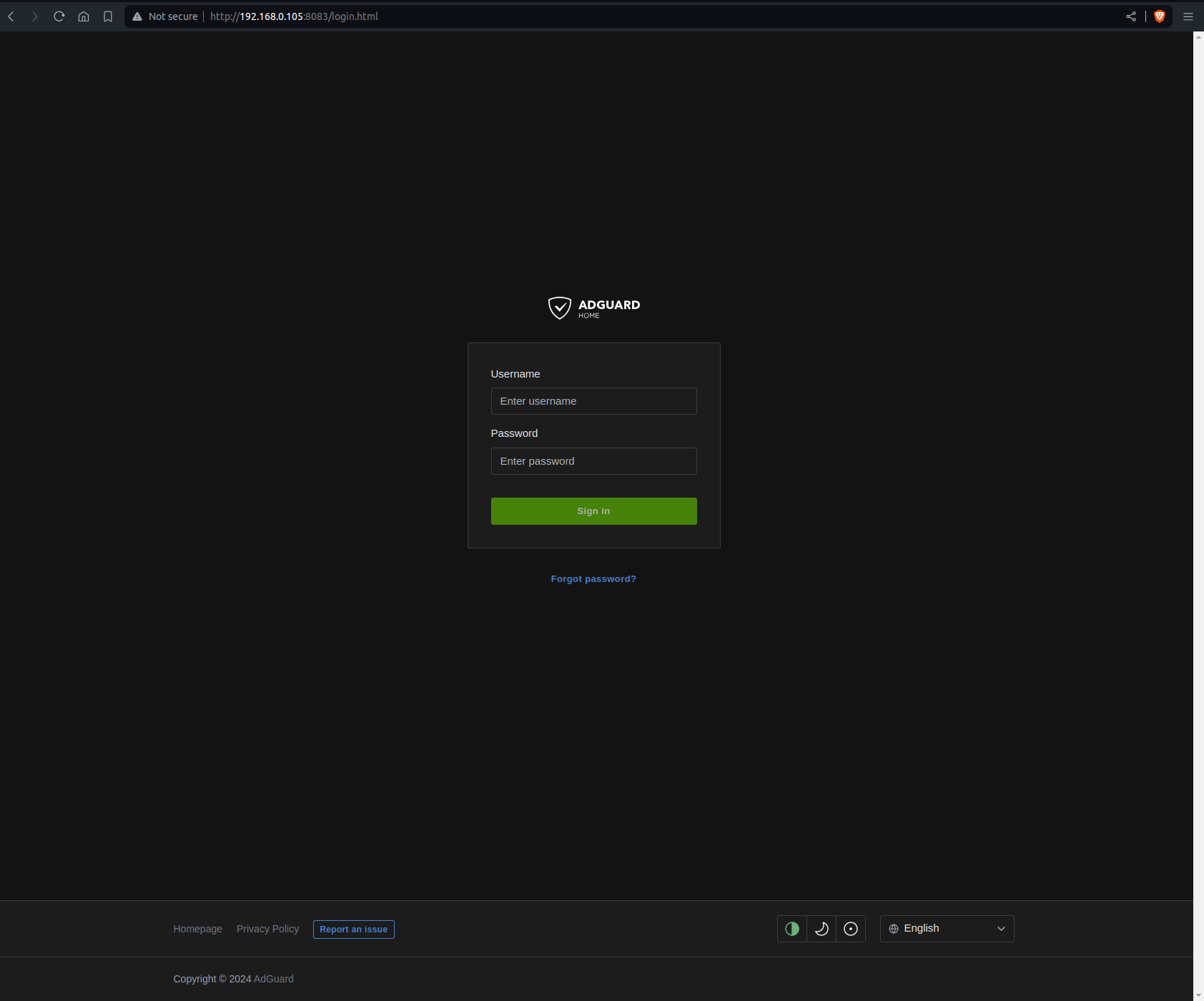Bookmark this page with bookmark icon
This screenshot has width=1204, height=1001.
click(108, 16)
